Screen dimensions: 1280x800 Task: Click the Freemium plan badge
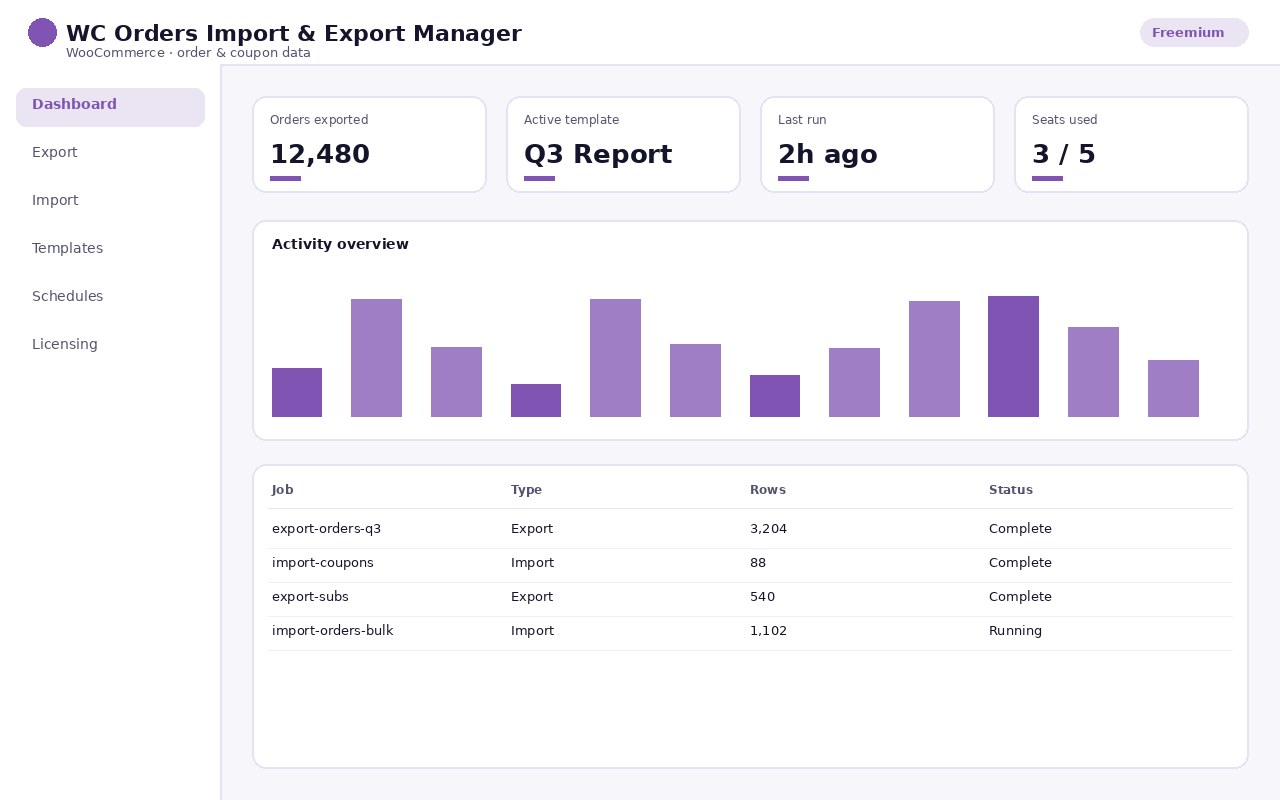pyautogui.click(x=1194, y=33)
